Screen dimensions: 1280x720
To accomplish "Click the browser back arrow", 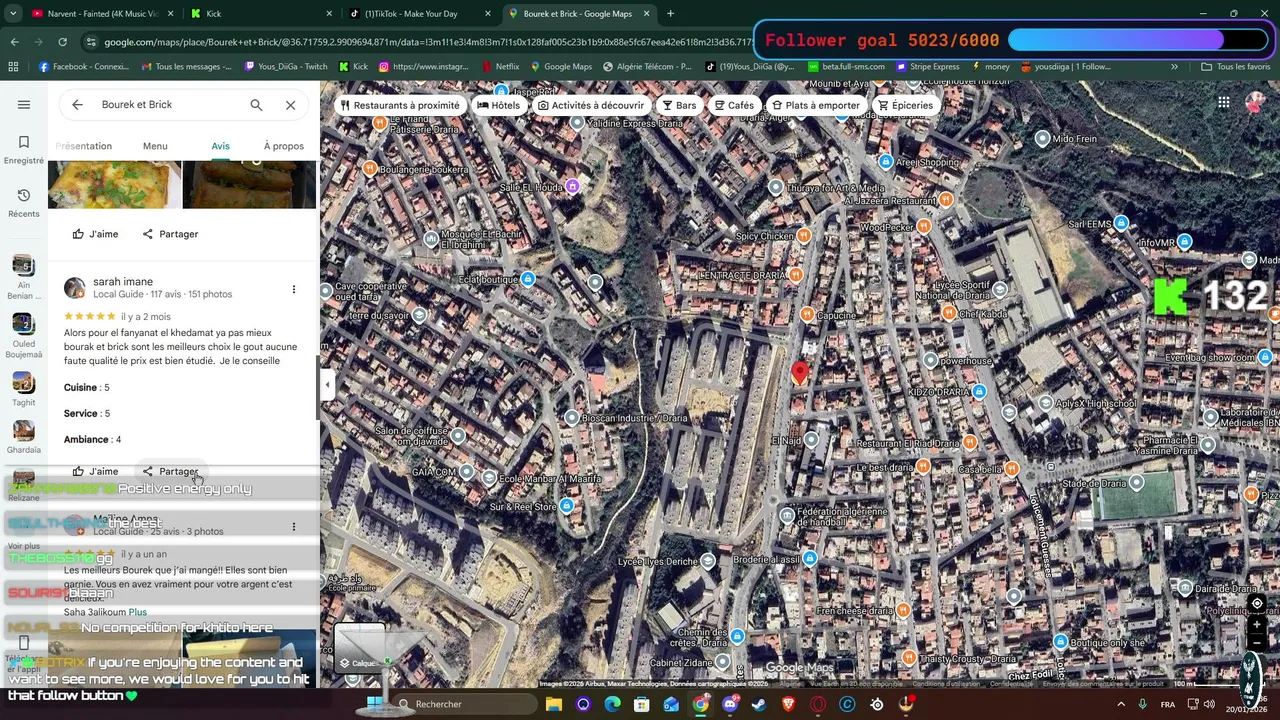I will pos(14,42).
